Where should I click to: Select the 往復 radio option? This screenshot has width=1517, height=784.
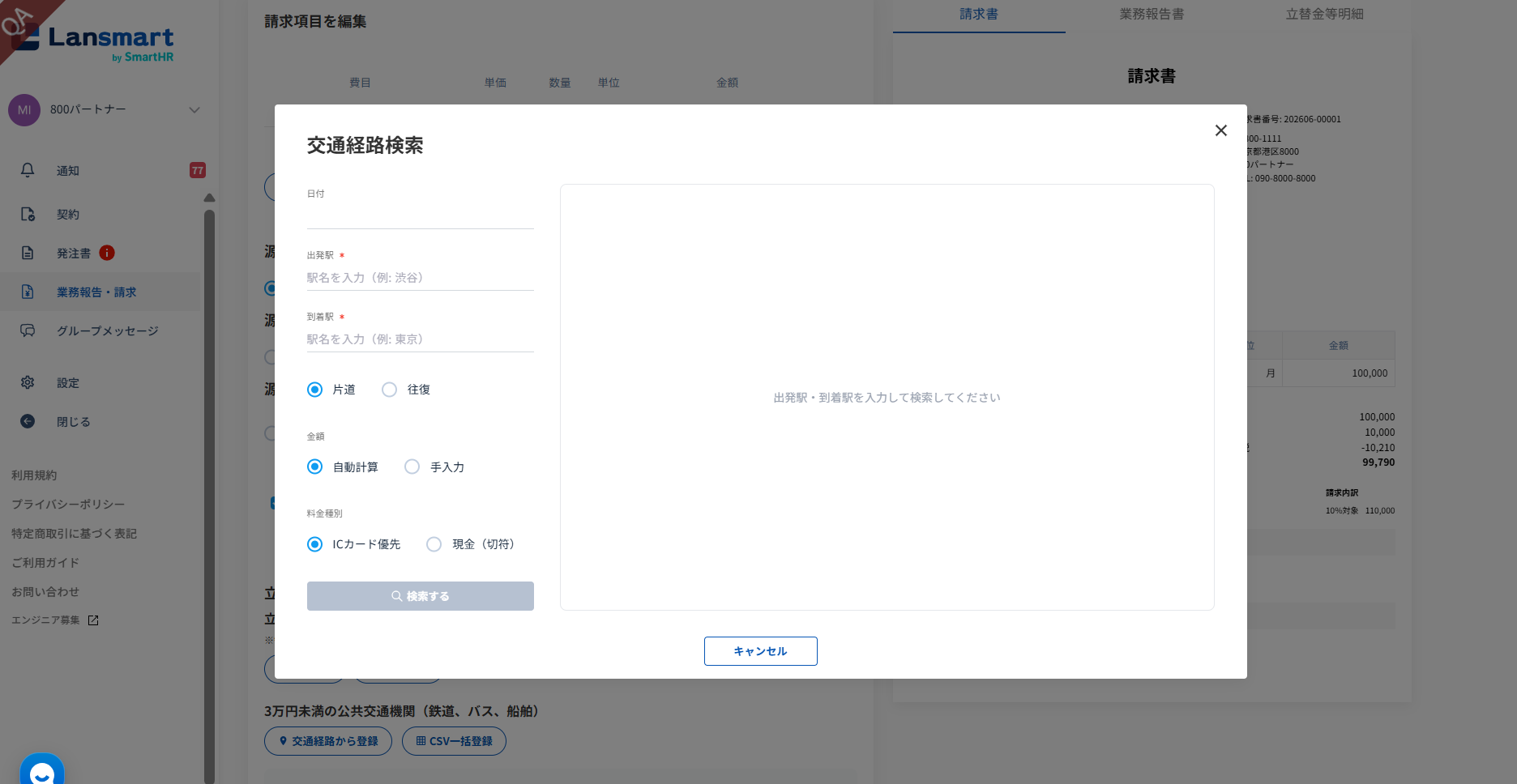[x=390, y=390]
